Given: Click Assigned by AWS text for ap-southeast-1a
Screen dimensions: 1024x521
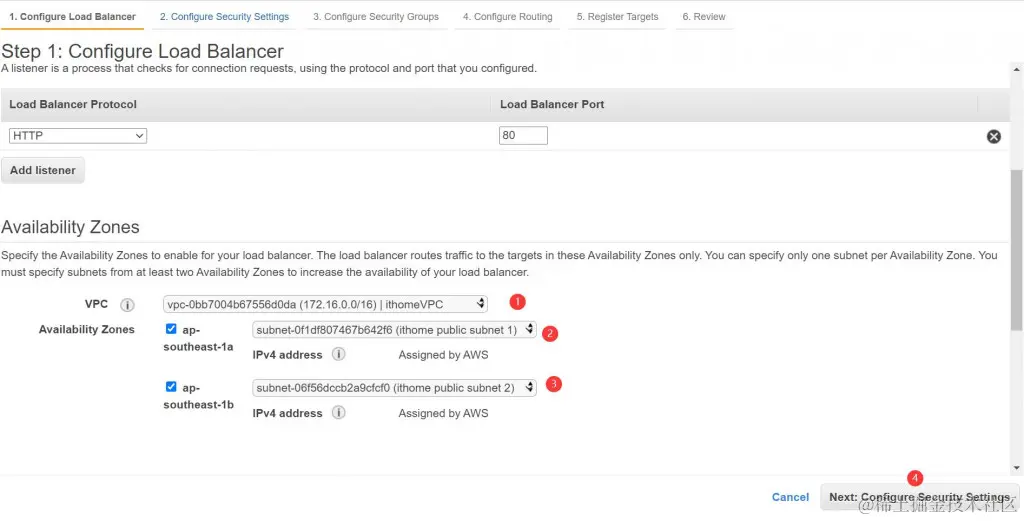Looking at the screenshot, I should pyautogui.click(x=443, y=355).
